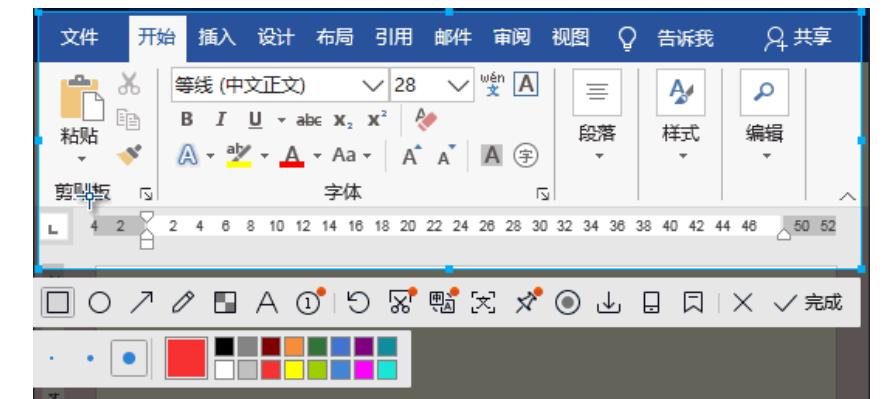The image size is (895, 399).
Task: Open the 布局 ribbon tab
Action: pyautogui.click(x=334, y=38)
